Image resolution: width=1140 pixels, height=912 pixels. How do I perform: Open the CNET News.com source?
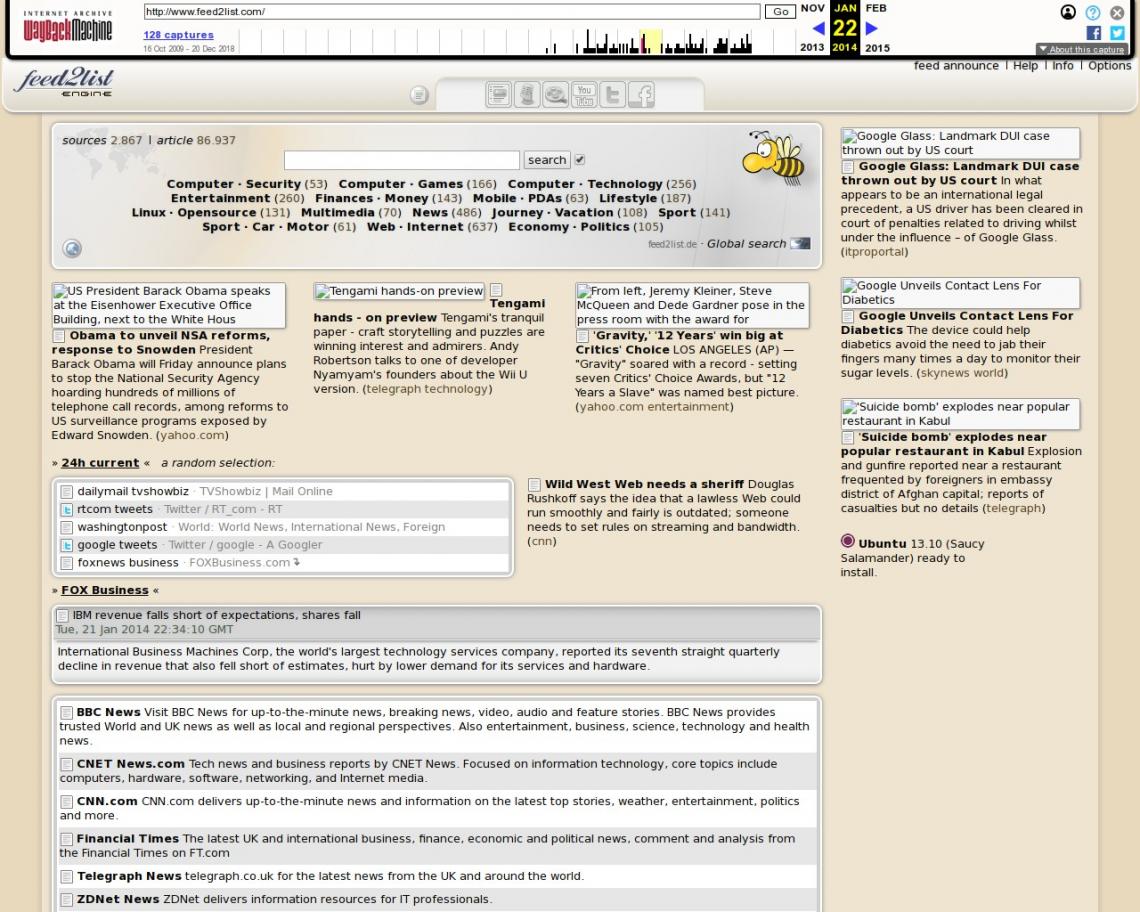(131, 764)
